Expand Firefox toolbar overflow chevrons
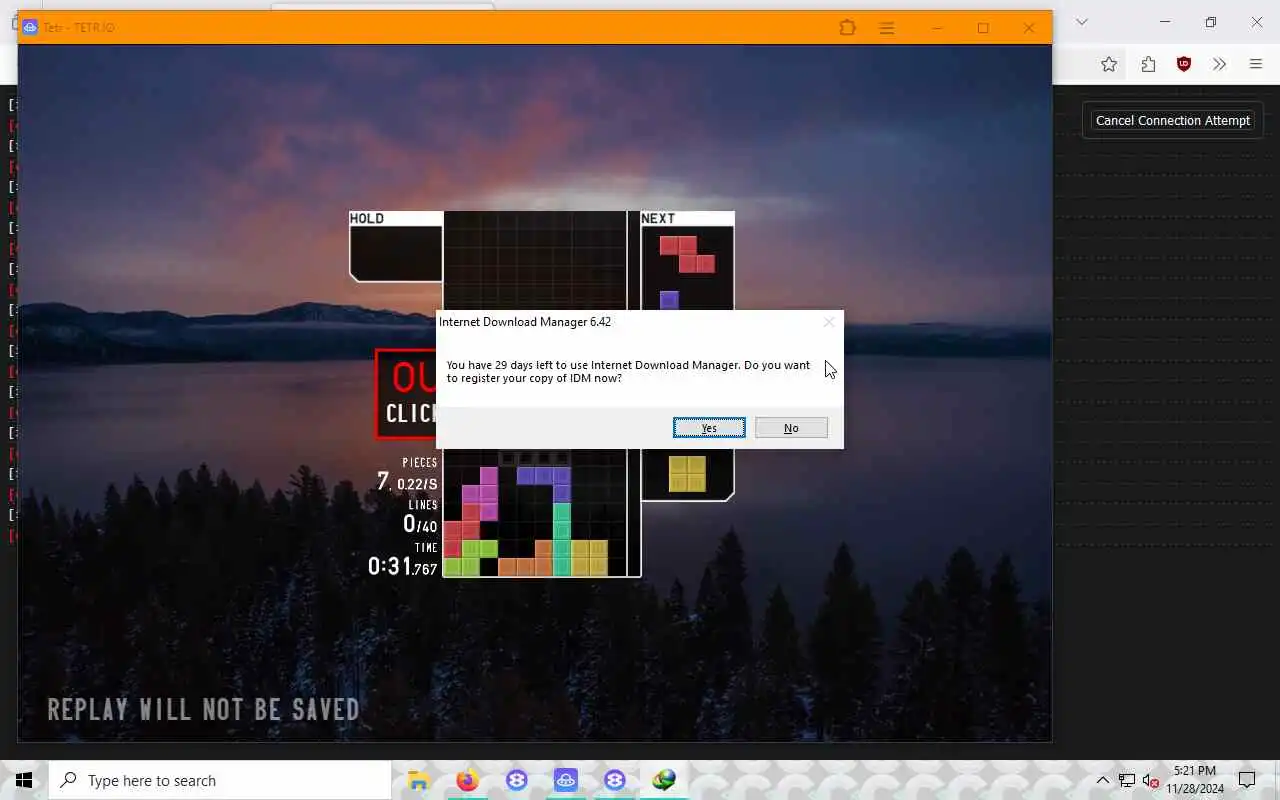This screenshot has height=800, width=1280. click(1219, 64)
